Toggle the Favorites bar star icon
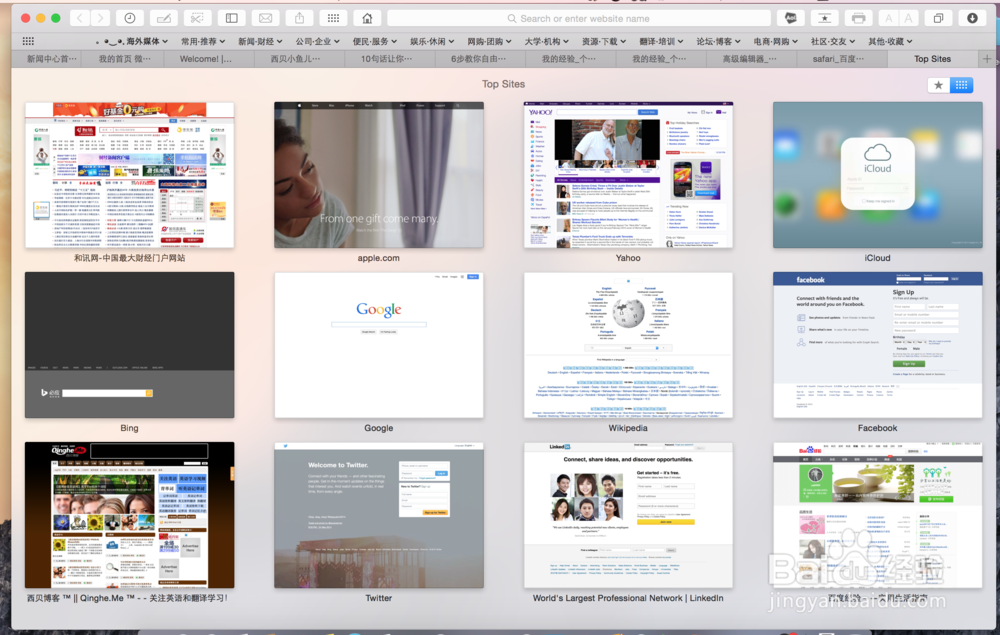The image size is (1000, 635). coord(825,18)
